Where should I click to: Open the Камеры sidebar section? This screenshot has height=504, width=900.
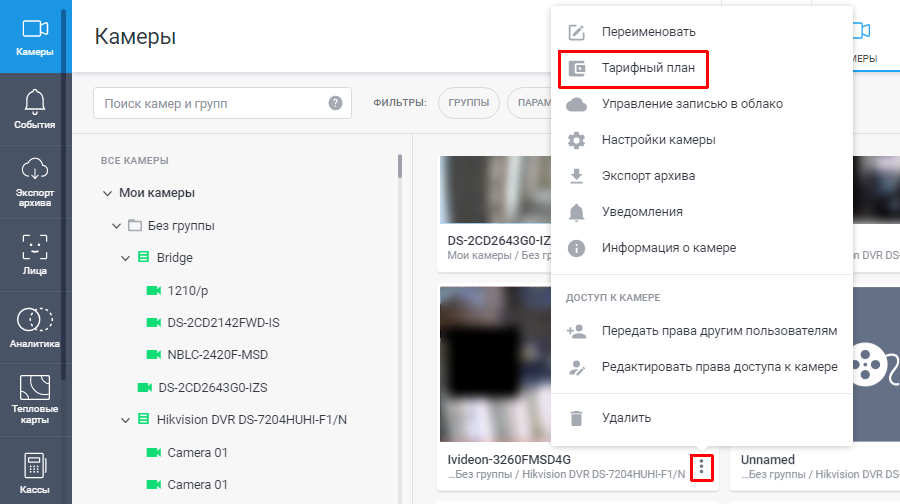[34, 37]
